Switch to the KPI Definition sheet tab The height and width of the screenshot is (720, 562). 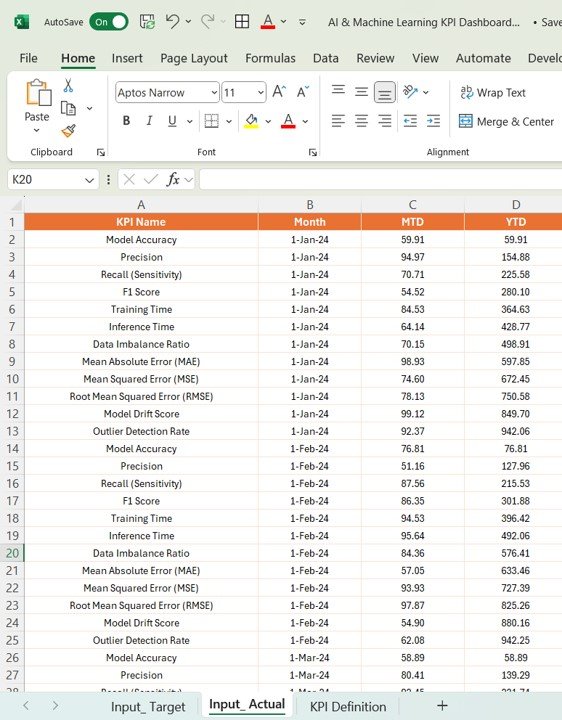coord(348,707)
